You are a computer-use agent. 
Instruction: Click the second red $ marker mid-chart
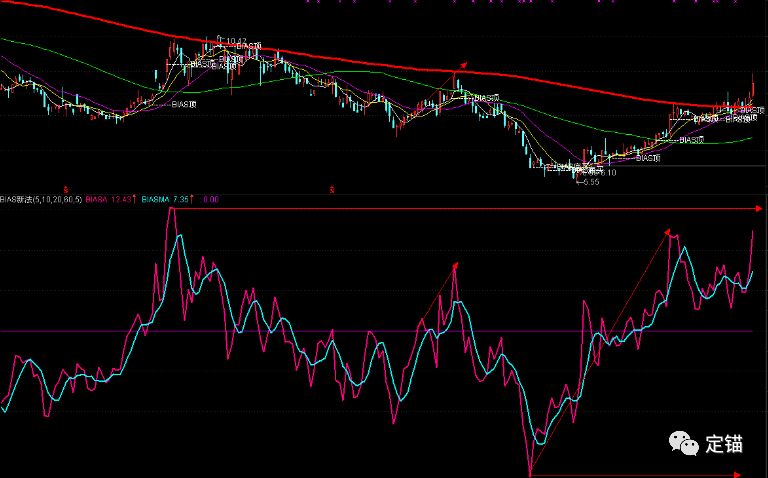tap(331, 188)
